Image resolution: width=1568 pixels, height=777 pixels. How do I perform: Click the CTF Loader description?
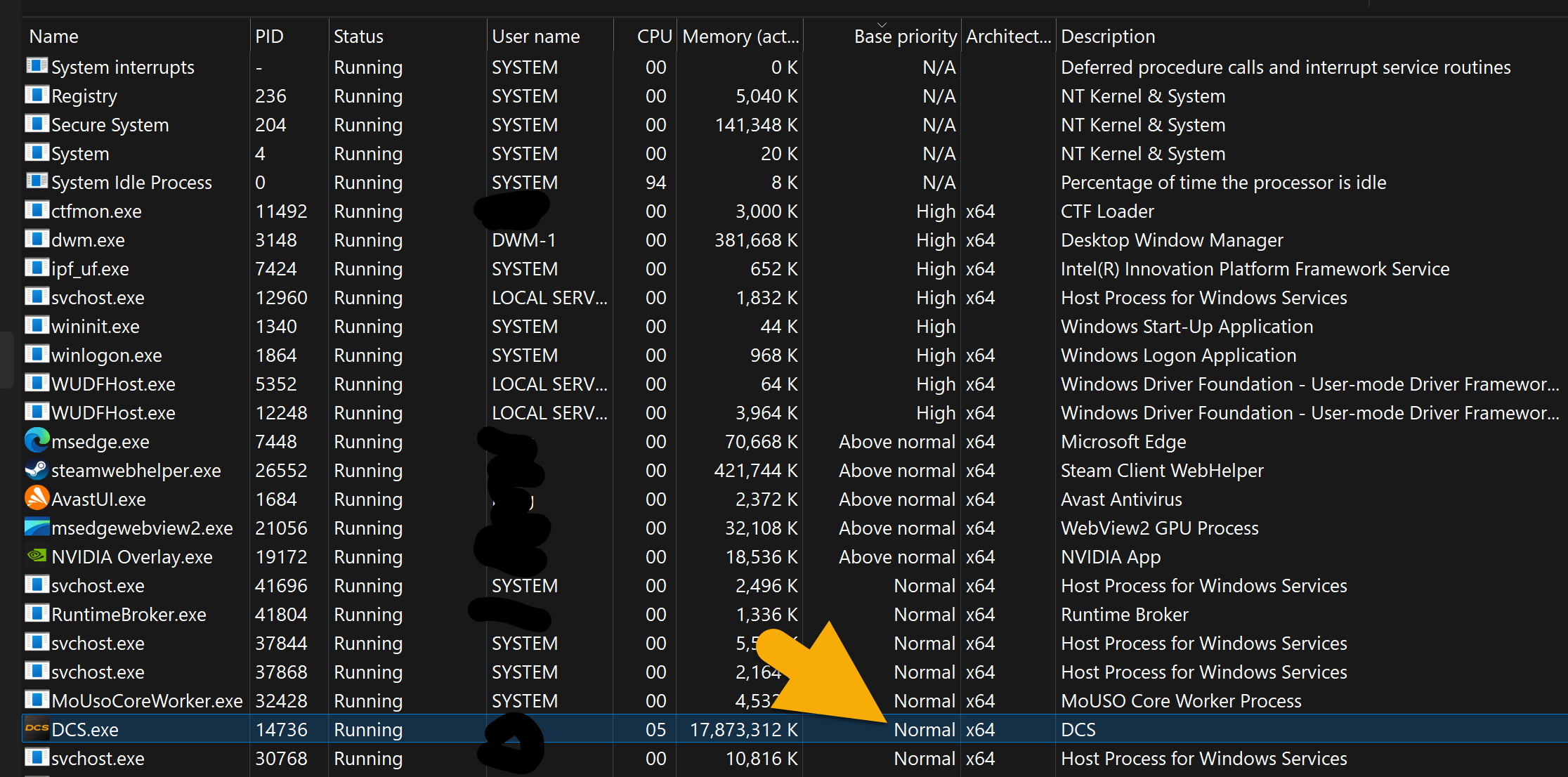click(x=1107, y=211)
